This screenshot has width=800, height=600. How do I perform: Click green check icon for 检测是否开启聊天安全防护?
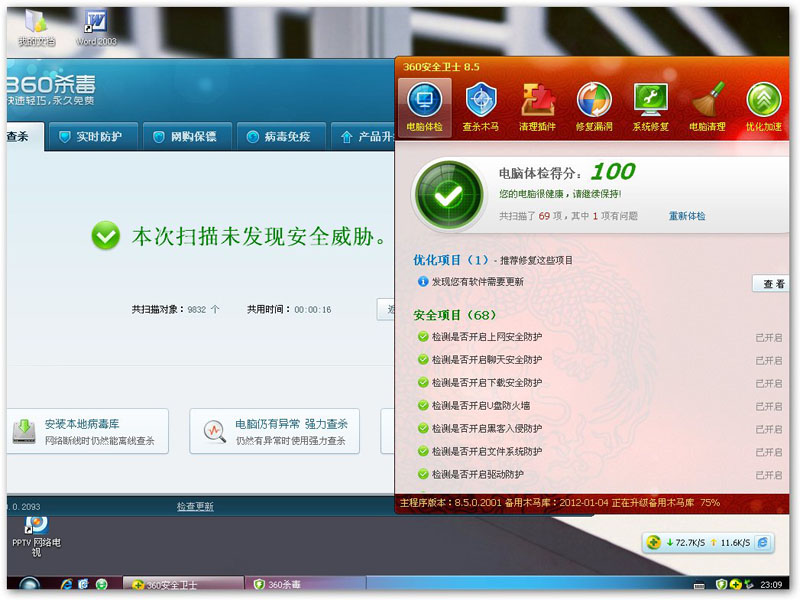point(422,360)
